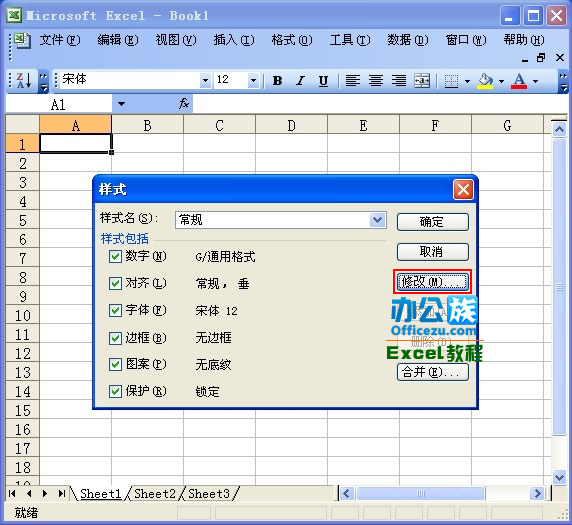Uncheck the 数字(N) checkbox
572x525 pixels.
click(x=115, y=256)
